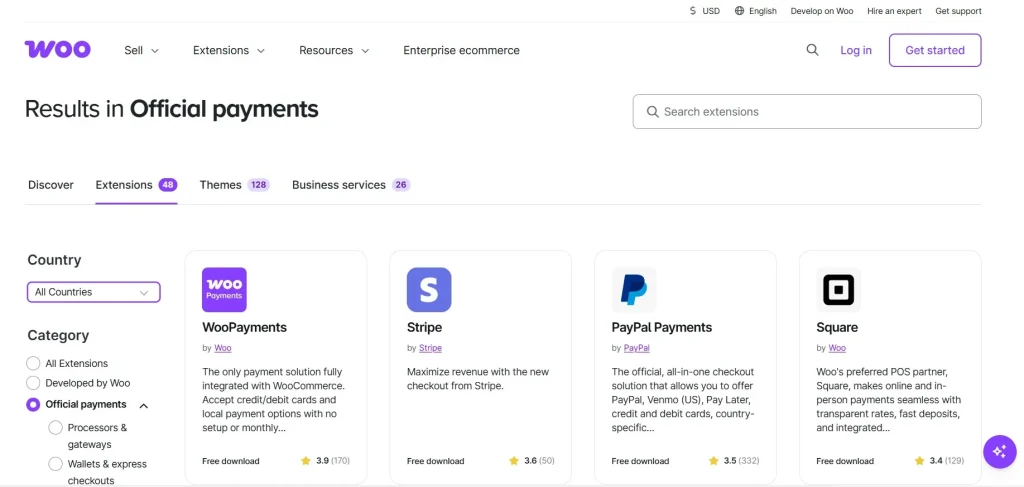Open the All Countries dropdown
The height and width of the screenshot is (487, 1024).
click(x=93, y=292)
